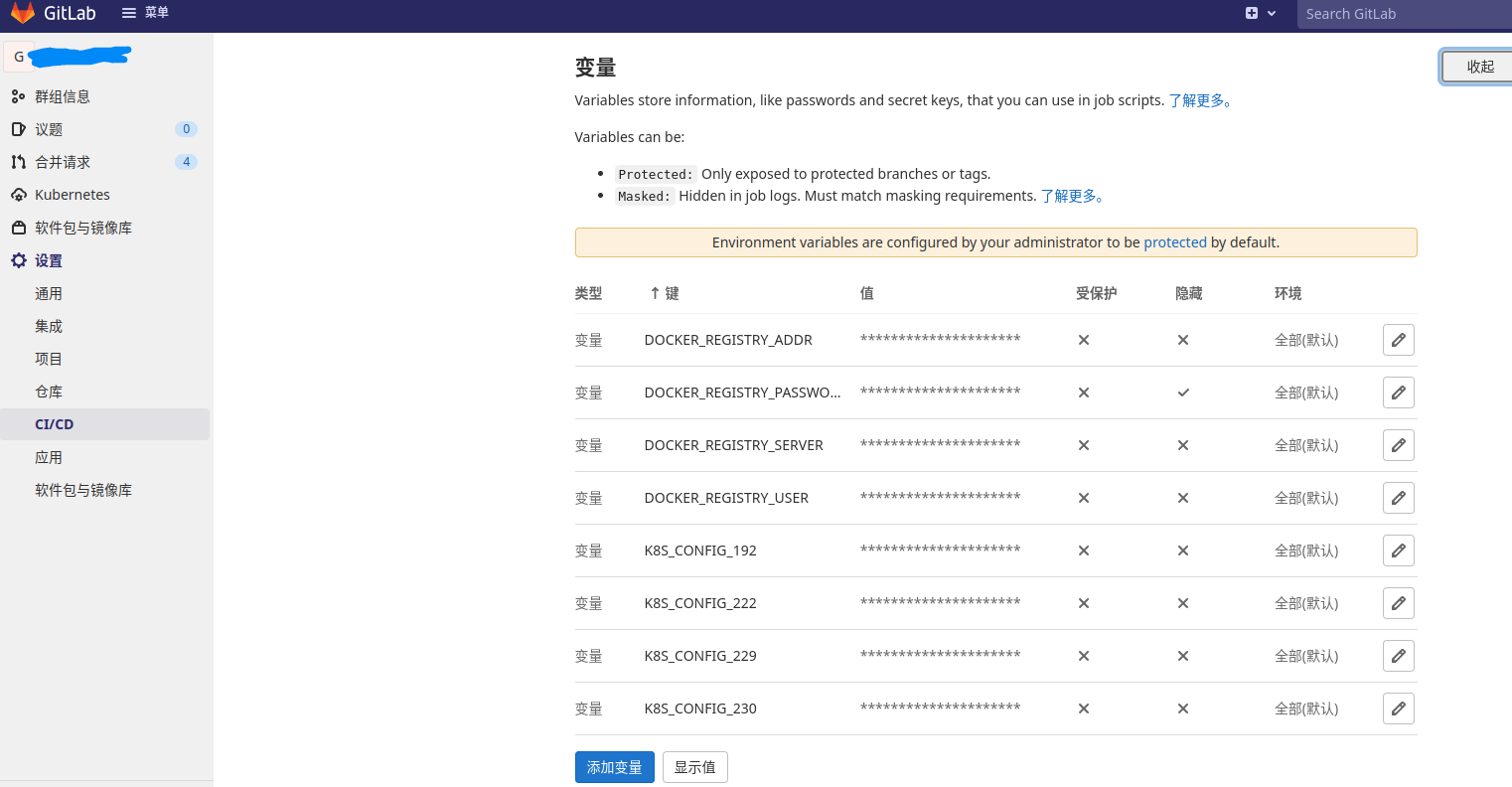This screenshot has height=787, width=1512.
Task: Edit the DOCKER_REGISTRY_ADDR variable
Action: tap(1398, 340)
